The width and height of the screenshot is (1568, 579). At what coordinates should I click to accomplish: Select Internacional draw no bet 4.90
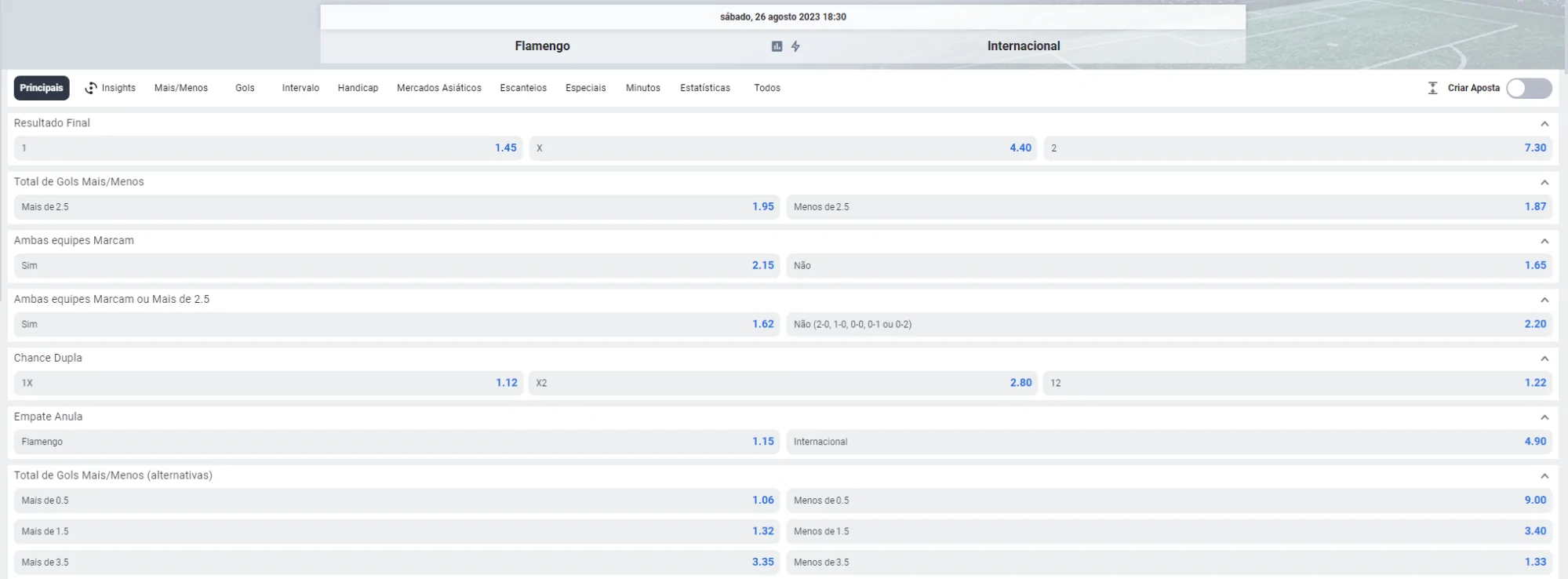[1170, 442]
